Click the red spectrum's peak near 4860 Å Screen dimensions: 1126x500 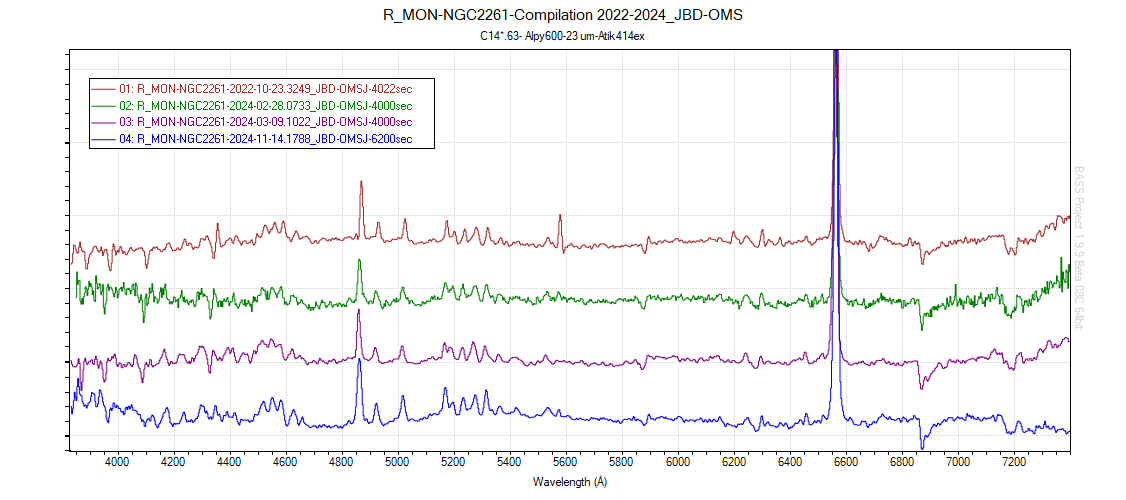click(361, 184)
